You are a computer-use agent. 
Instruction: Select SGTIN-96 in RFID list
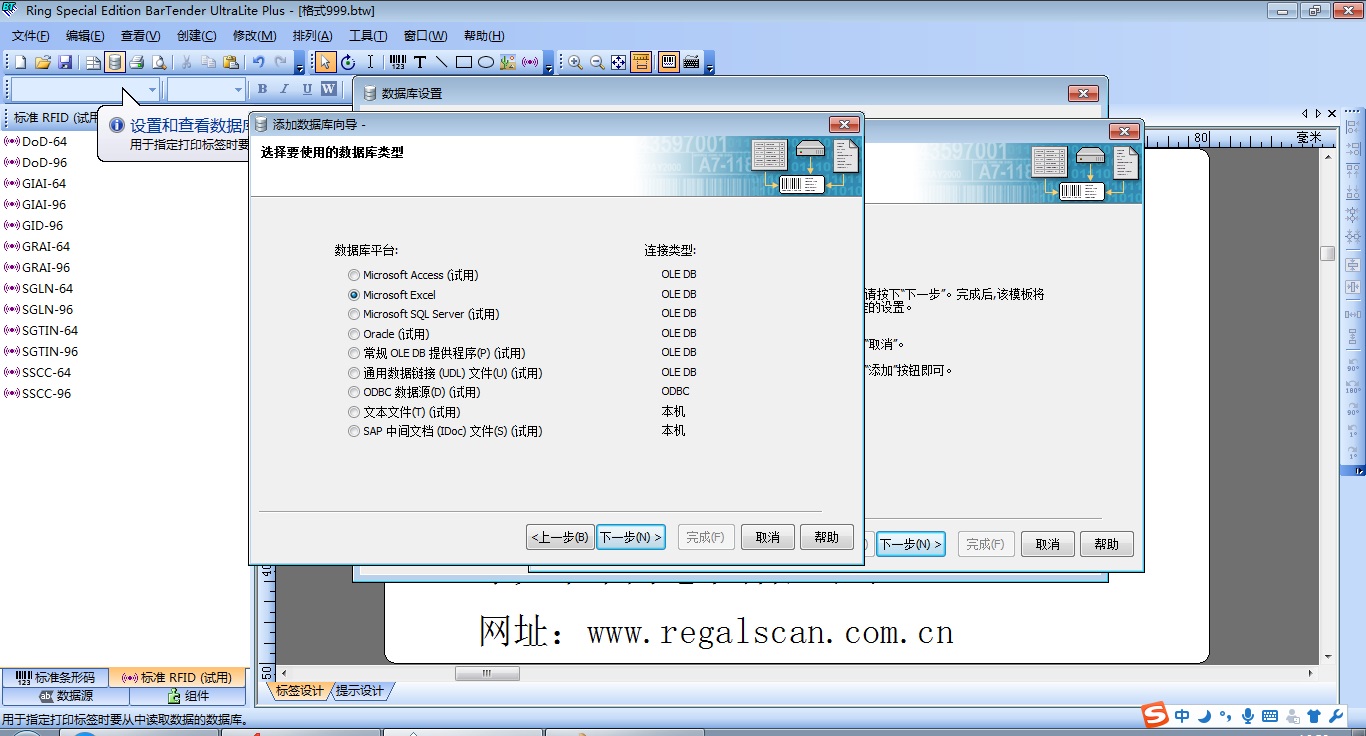pos(41,352)
